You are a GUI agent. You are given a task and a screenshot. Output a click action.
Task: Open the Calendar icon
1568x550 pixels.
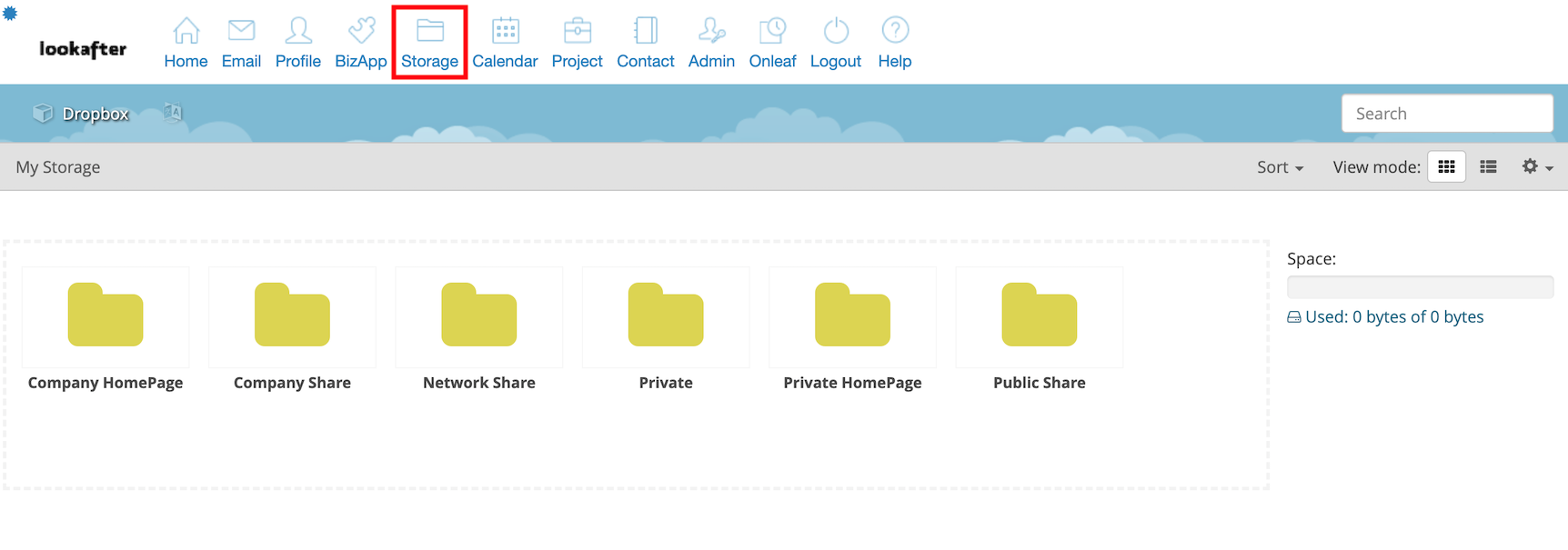point(505,31)
